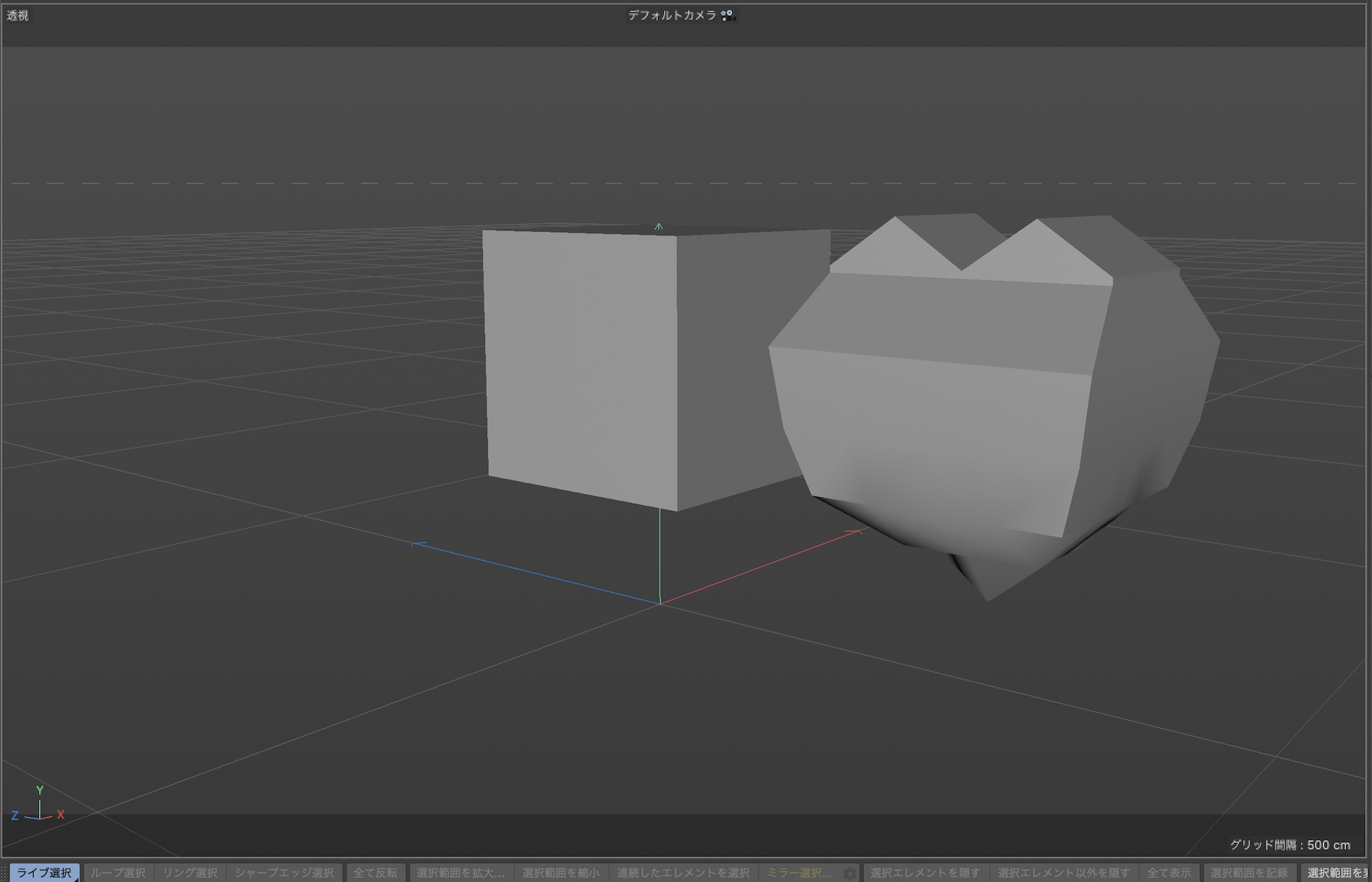
Task: Click 全て反転 to invert selection
Action: pos(375,873)
